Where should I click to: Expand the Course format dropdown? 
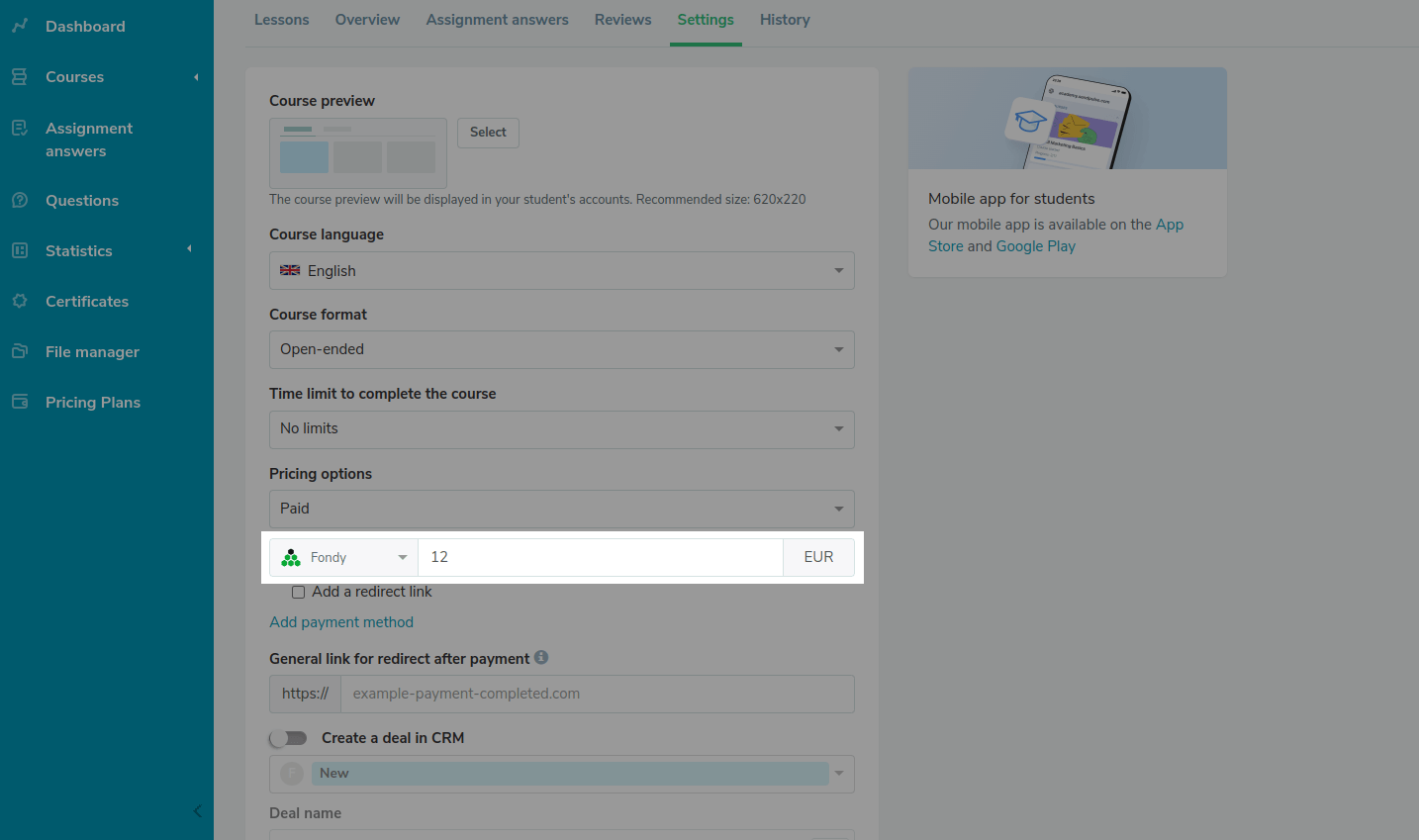pos(561,349)
